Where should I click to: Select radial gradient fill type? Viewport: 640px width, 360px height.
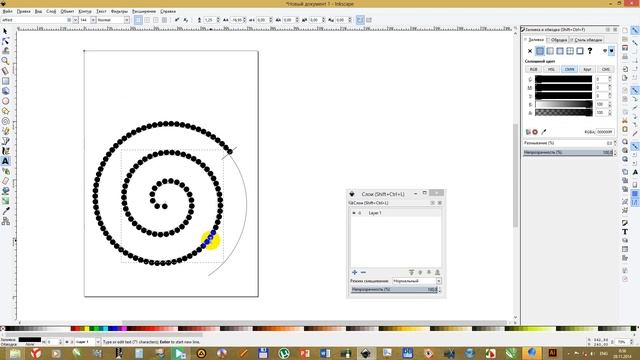point(560,51)
